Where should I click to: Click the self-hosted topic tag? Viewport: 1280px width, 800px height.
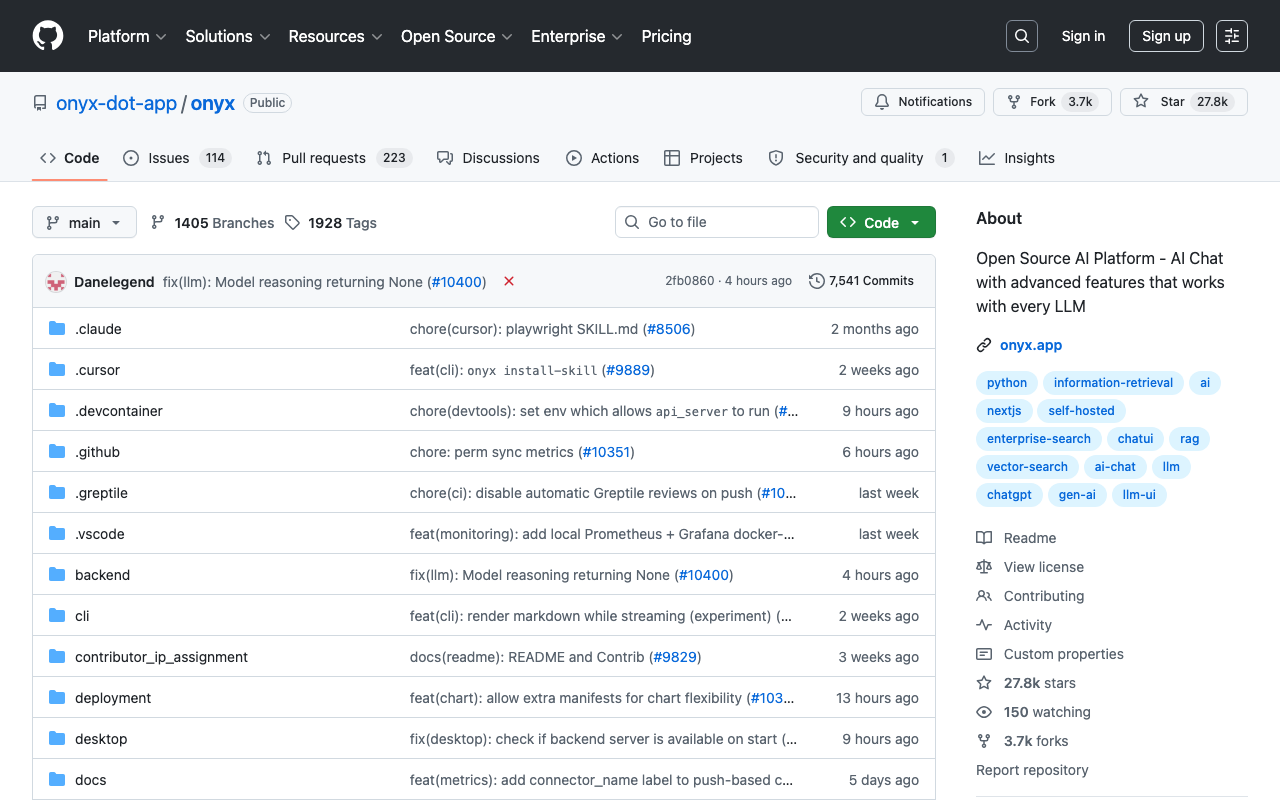pos(1081,411)
